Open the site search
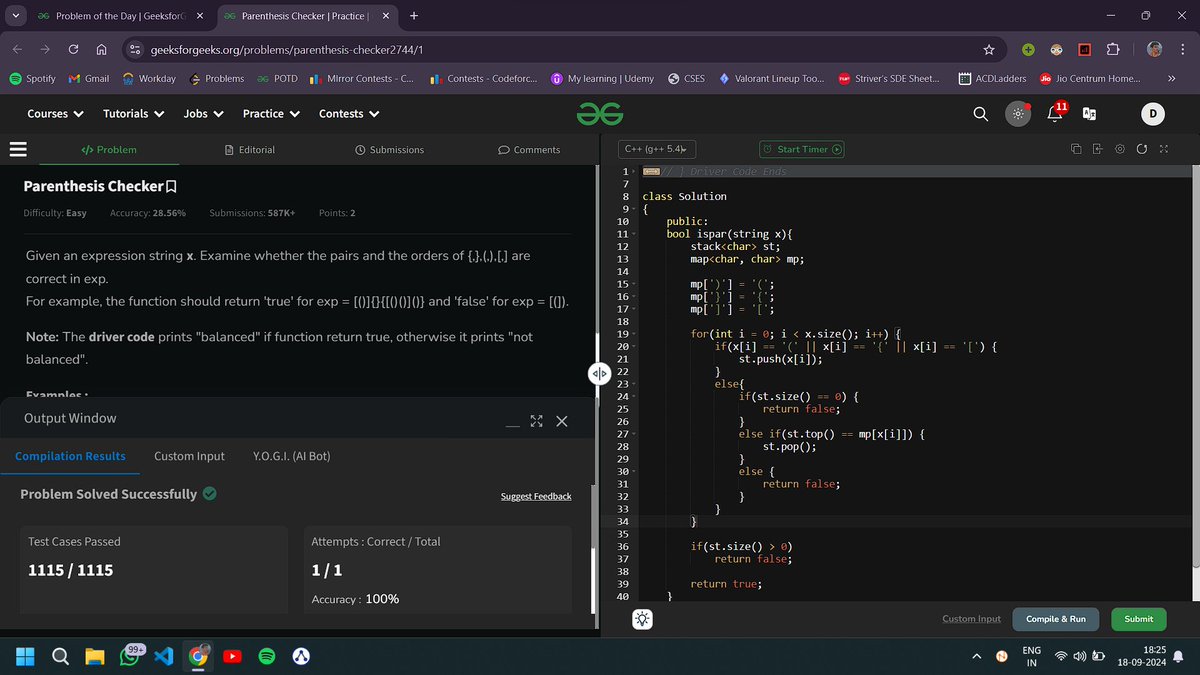Image resolution: width=1200 pixels, height=675 pixels. 981,114
